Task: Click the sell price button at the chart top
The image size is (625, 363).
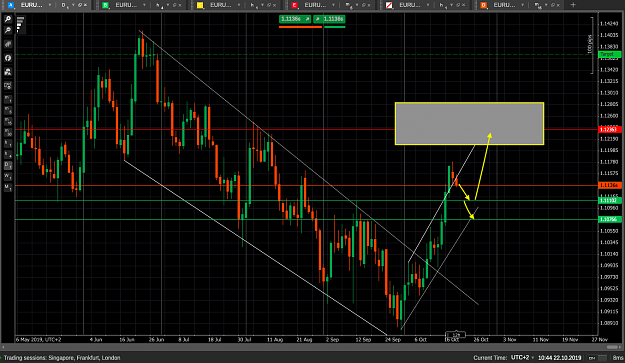Action: tap(295, 19)
